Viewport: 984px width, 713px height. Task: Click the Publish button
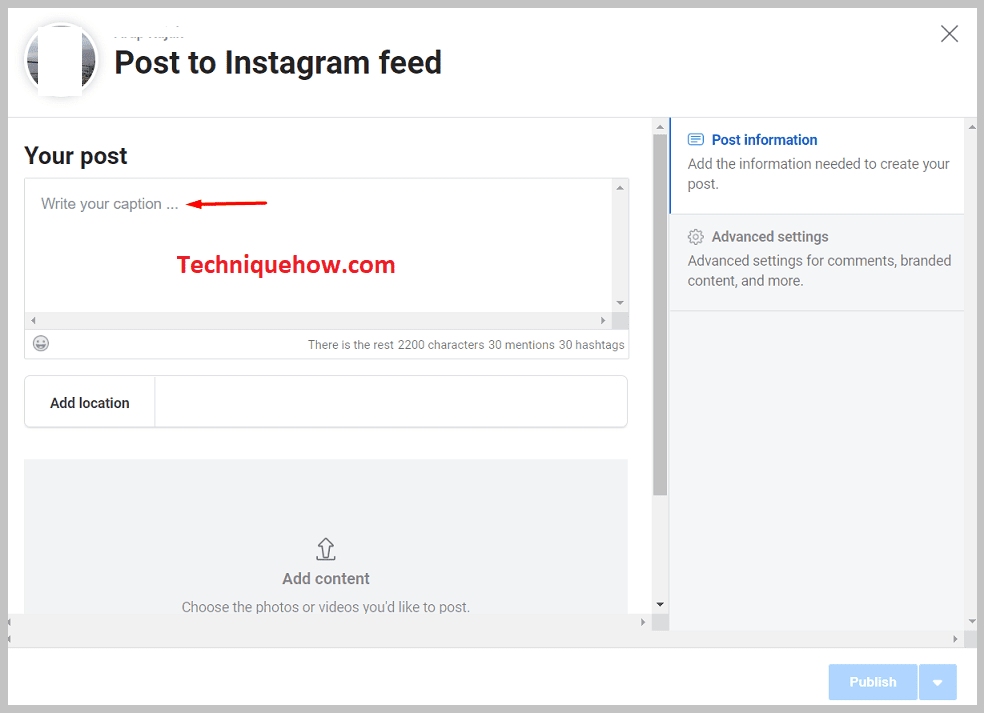[872, 682]
